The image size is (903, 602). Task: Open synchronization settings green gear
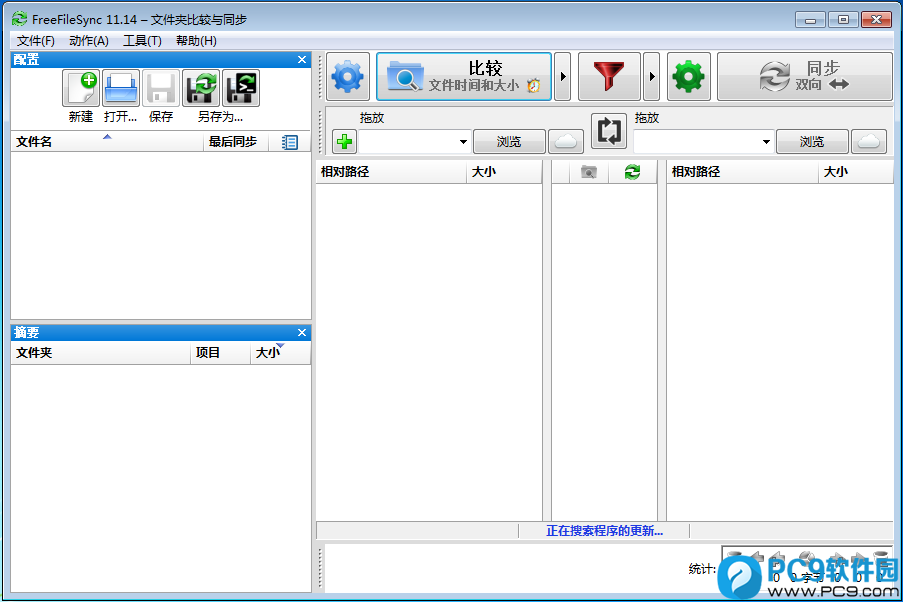689,77
